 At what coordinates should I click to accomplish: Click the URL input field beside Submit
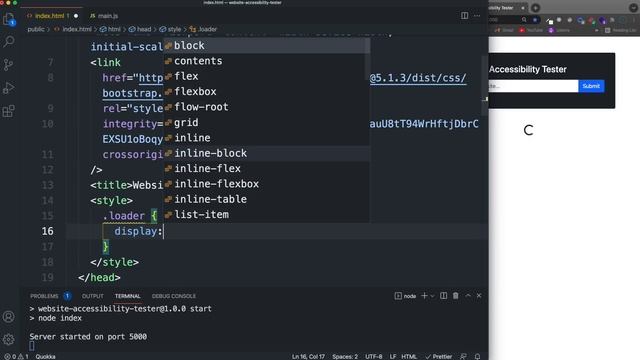point(533,86)
